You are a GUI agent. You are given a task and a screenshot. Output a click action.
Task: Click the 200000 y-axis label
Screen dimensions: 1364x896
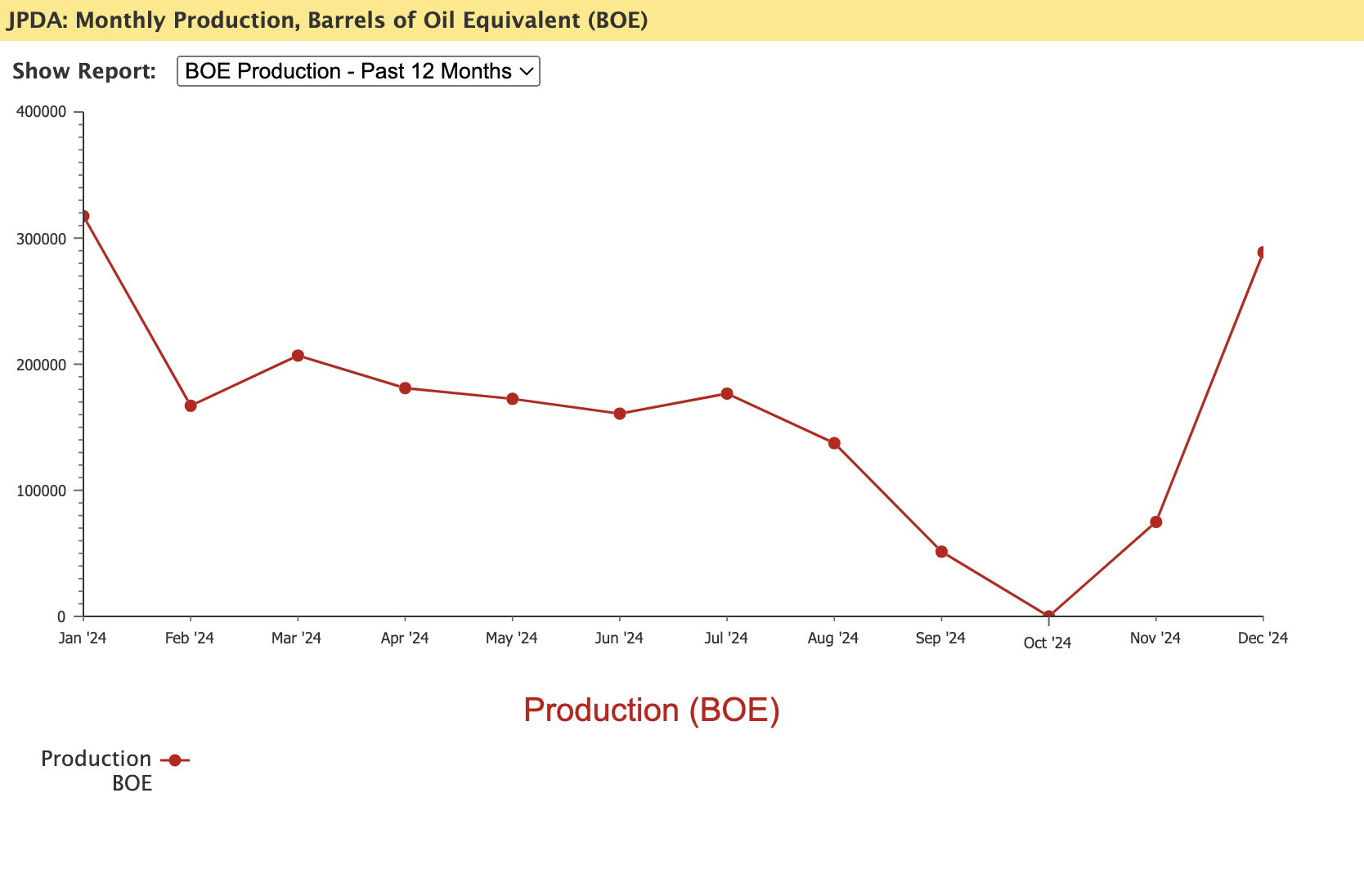tap(41, 365)
